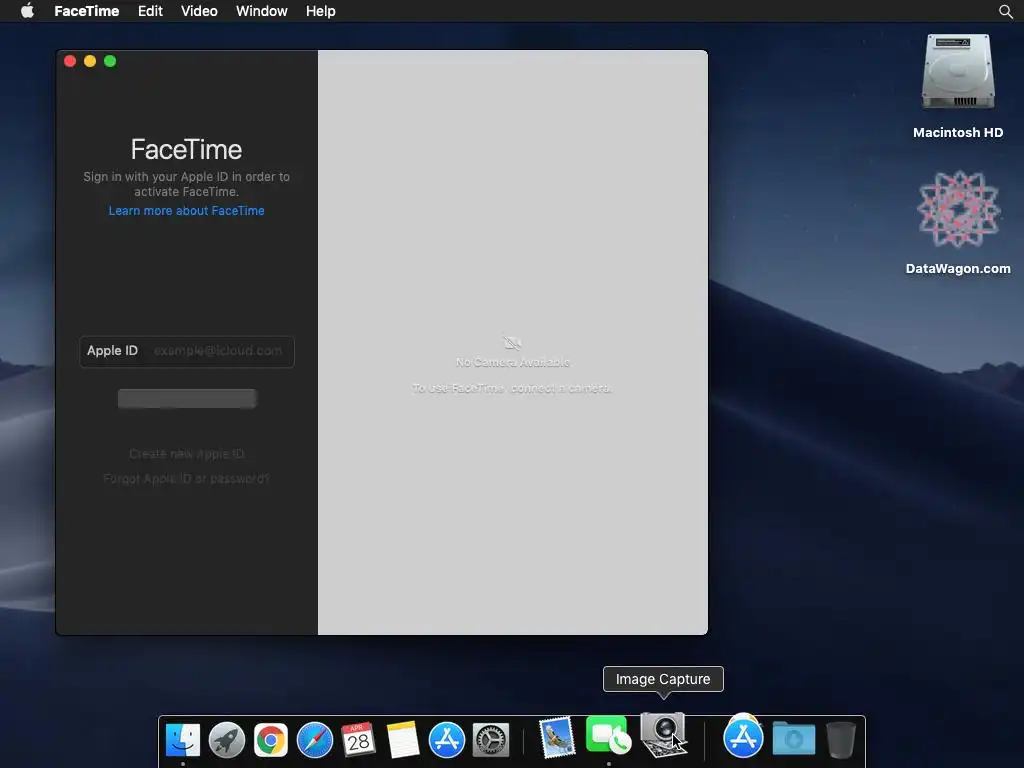Open the Trash in the Dock
The width and height of the screenshot is (1024, 768).
pyautogui.click(x=840, y=739)
